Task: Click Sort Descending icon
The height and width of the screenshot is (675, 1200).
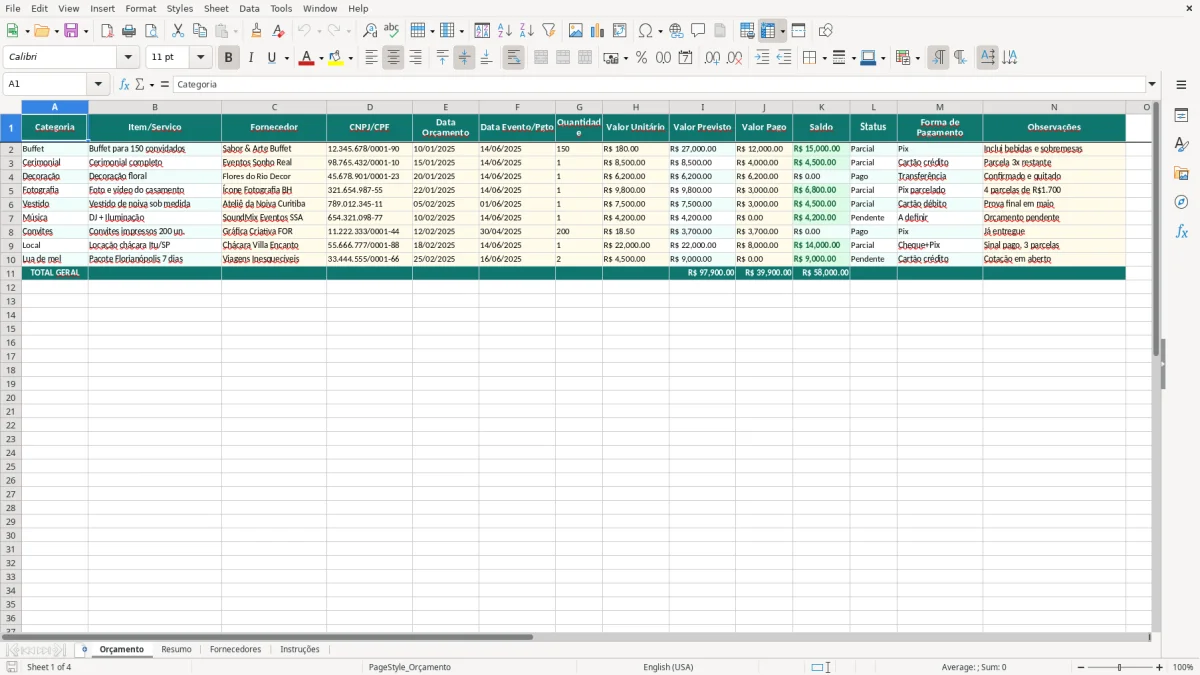Action: 527,31
